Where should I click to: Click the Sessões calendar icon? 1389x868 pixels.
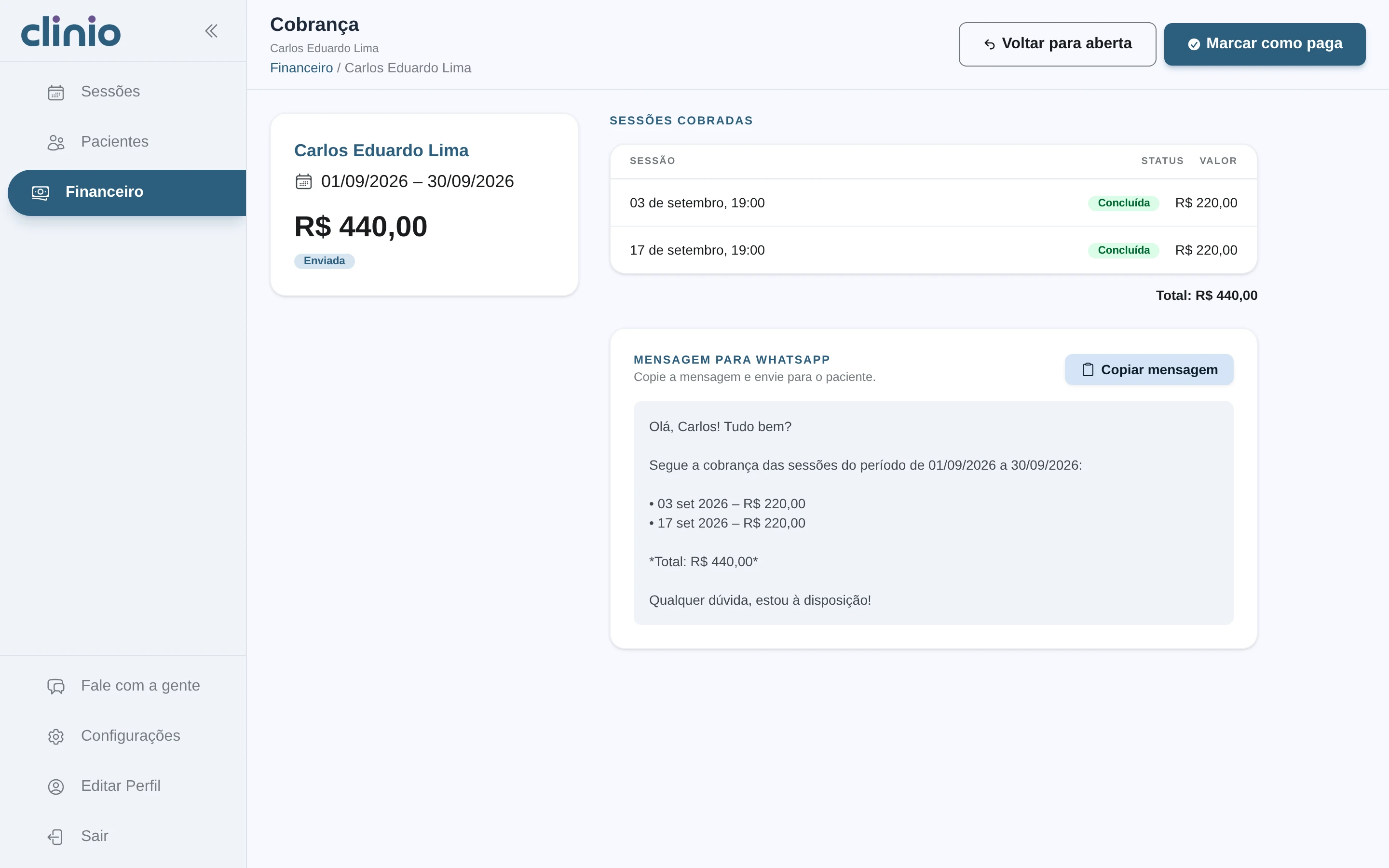pyautogui.click(x=55, y=93)
